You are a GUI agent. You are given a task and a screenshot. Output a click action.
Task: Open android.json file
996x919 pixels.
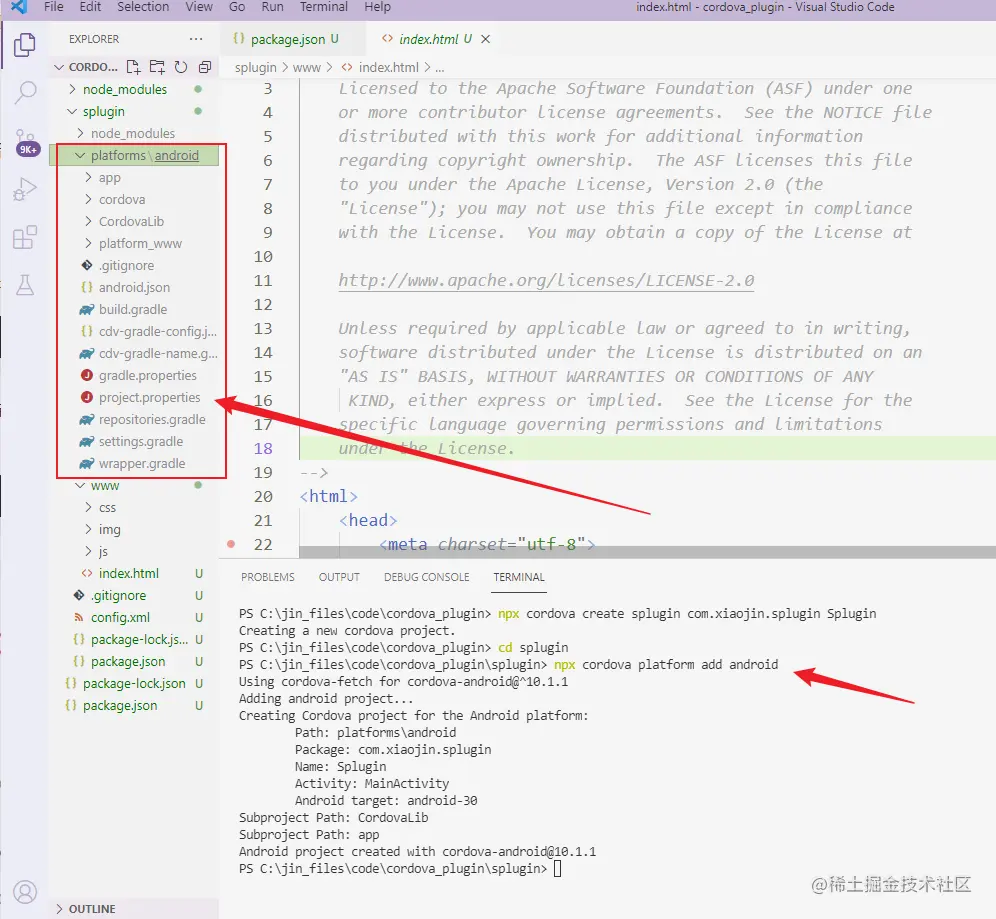coord(134,287)
